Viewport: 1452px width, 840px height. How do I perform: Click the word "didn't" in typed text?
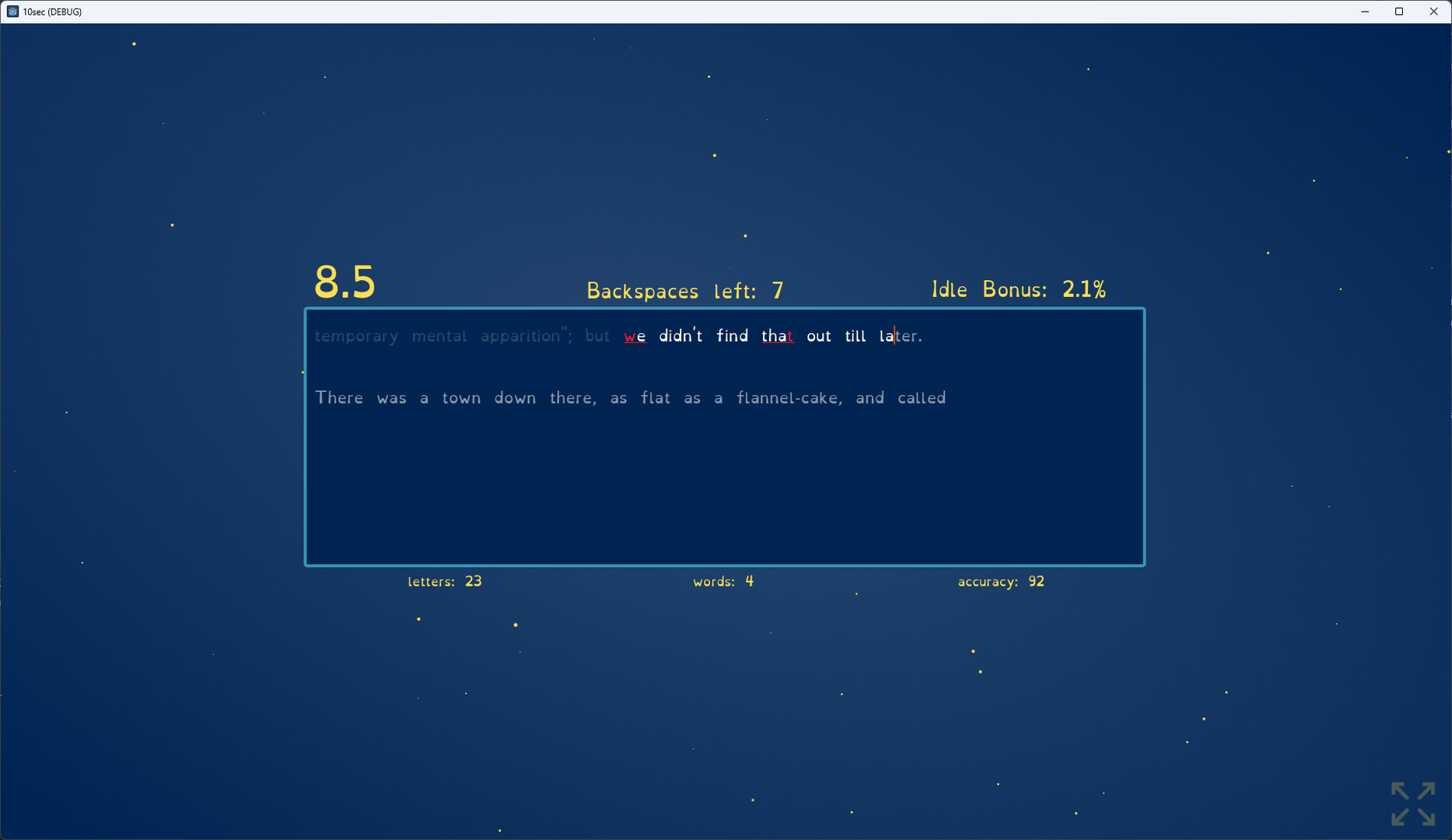click(681, 336)
